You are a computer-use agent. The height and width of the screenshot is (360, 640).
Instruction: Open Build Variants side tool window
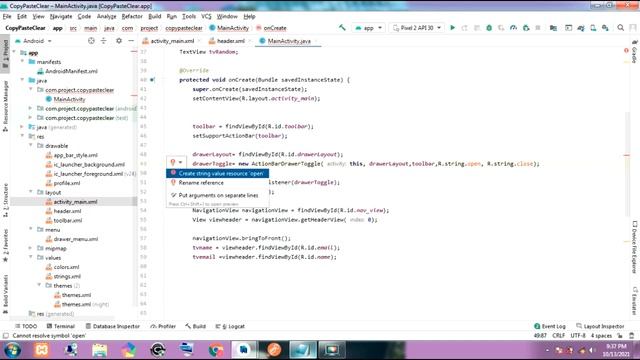(5, 294)
